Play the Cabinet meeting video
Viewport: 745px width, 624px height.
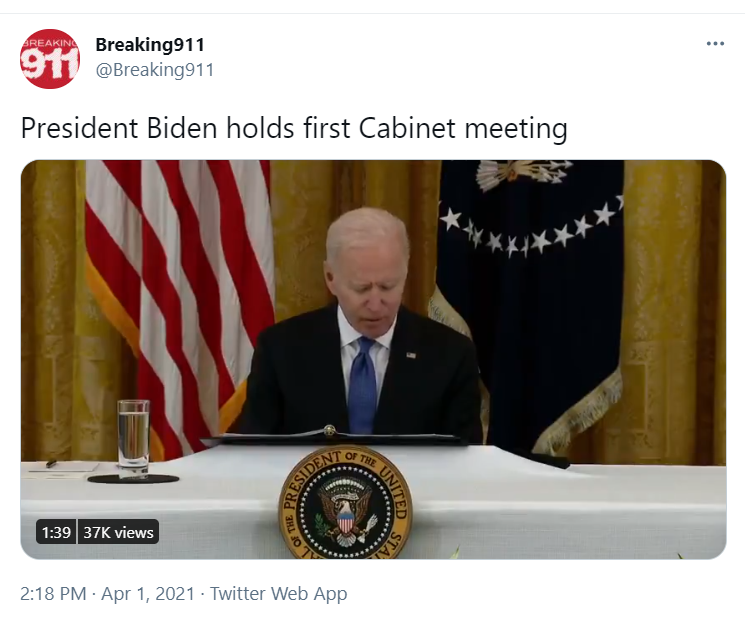[x=373, y=359]
